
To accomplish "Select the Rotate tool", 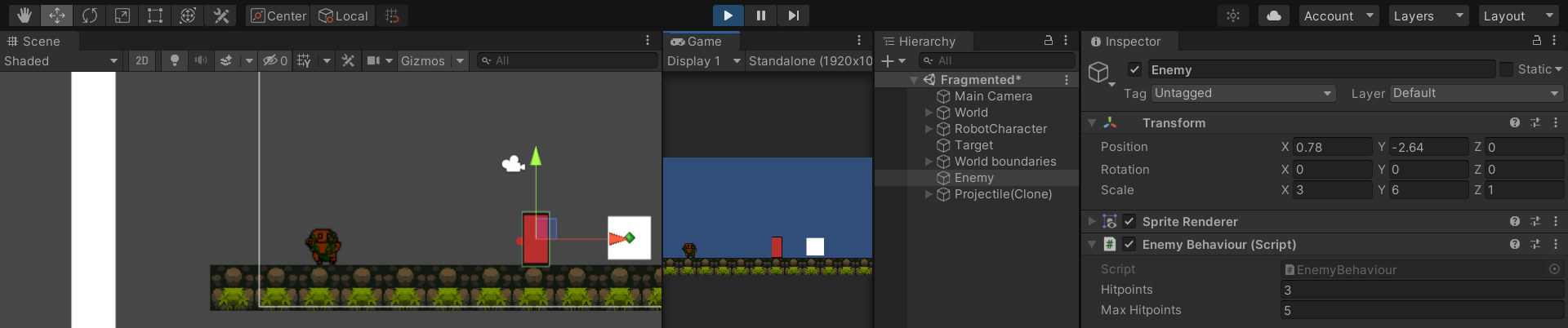I will (90, 16).
